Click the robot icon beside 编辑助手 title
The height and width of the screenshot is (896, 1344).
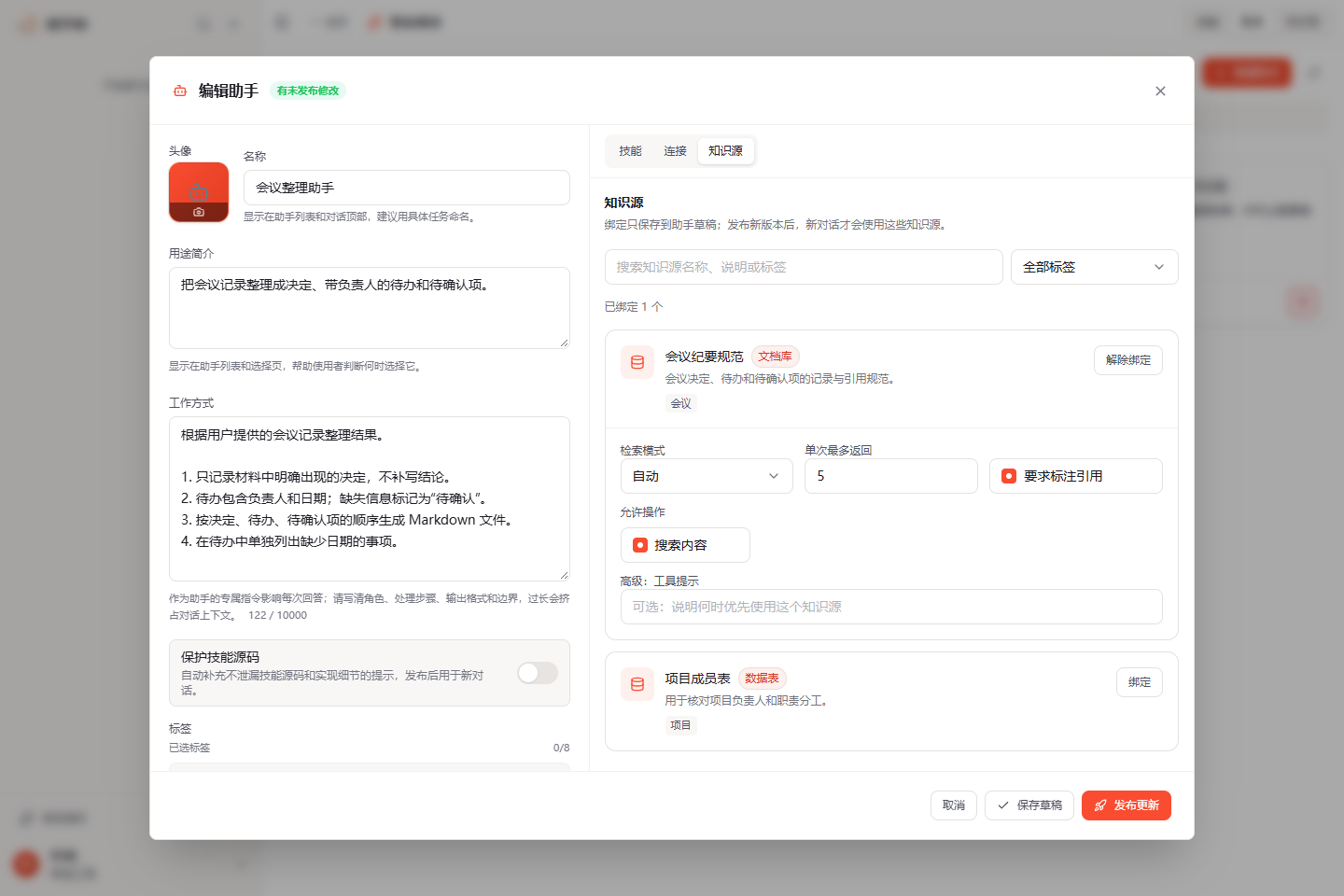tap(180, 91)
